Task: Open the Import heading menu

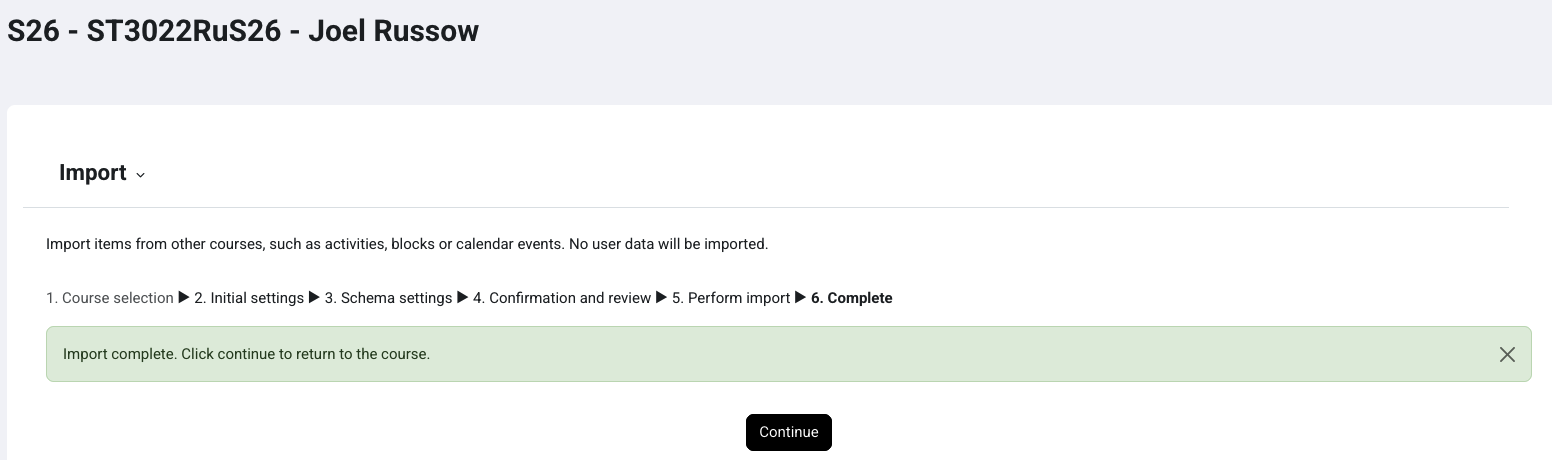Action: [93, 173]
